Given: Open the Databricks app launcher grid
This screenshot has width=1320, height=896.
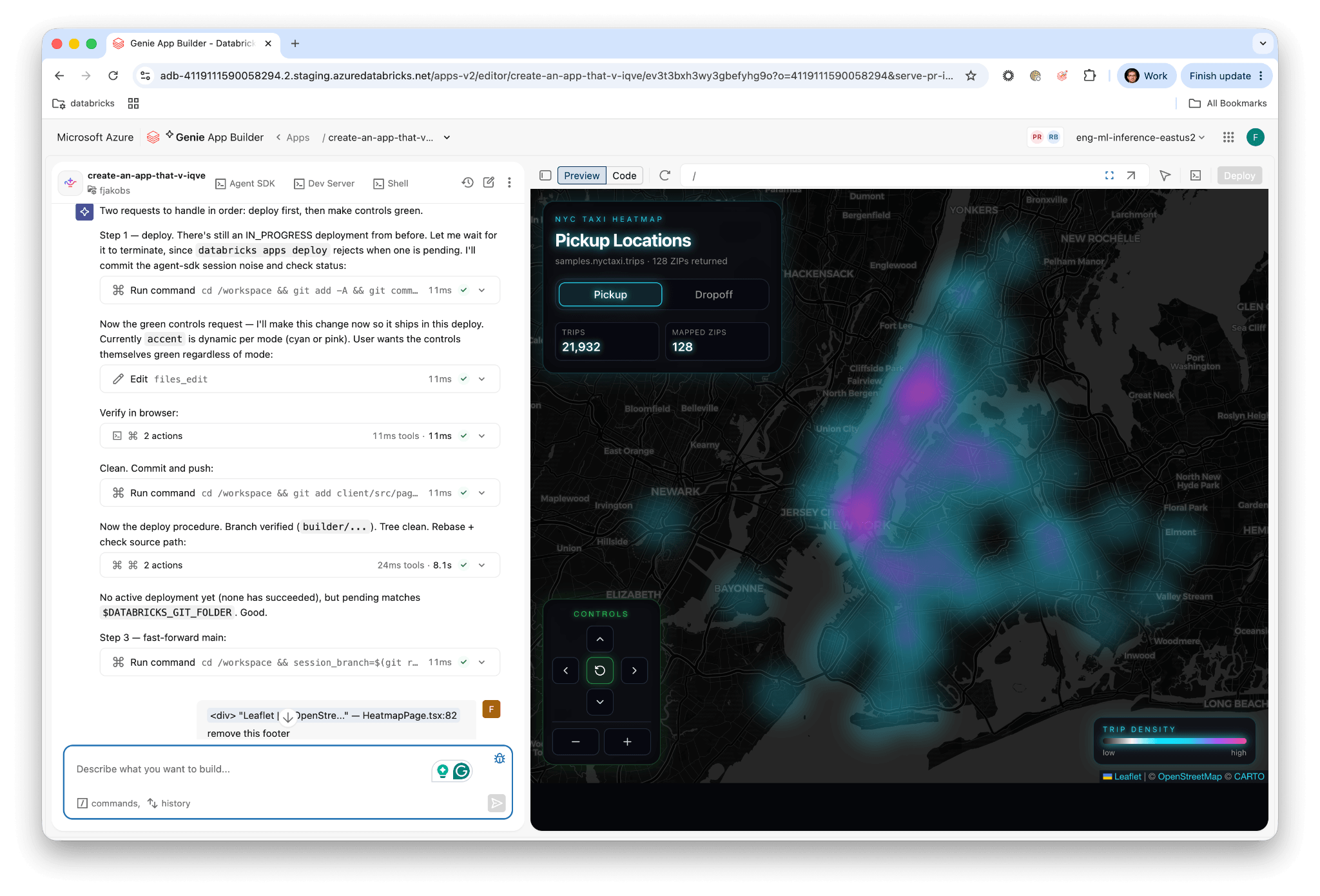Looking at the screenshot, I should coord(1228,137).
